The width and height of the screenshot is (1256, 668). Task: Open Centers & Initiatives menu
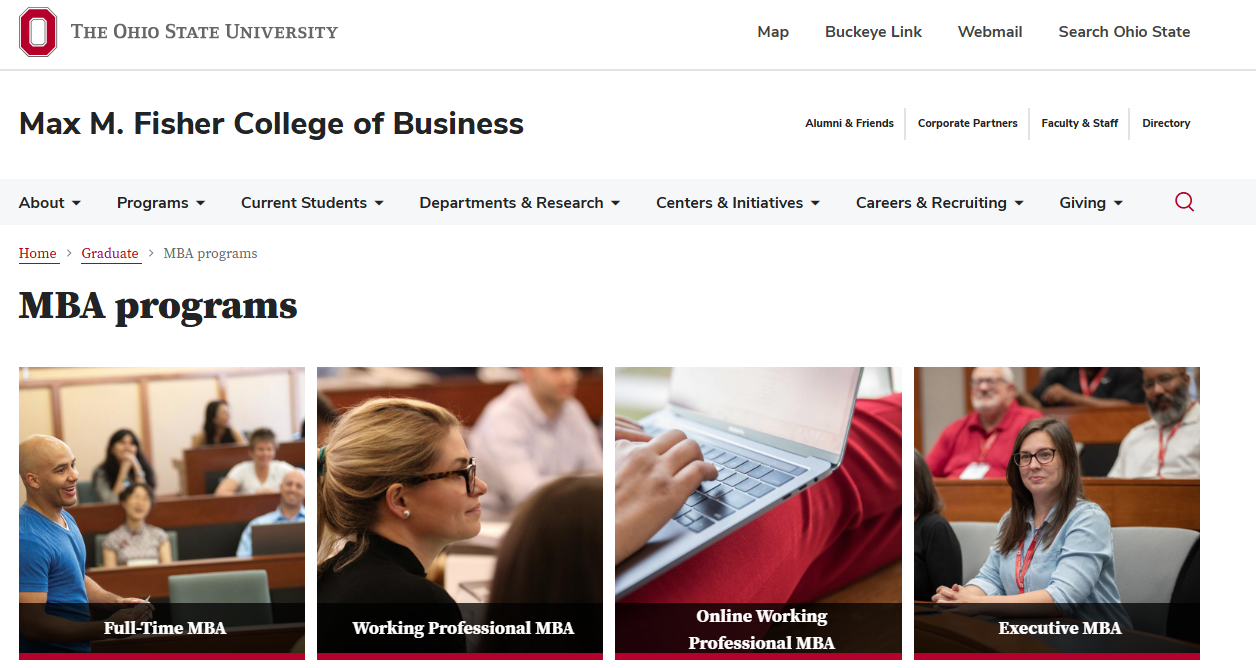tap(737, 203)
